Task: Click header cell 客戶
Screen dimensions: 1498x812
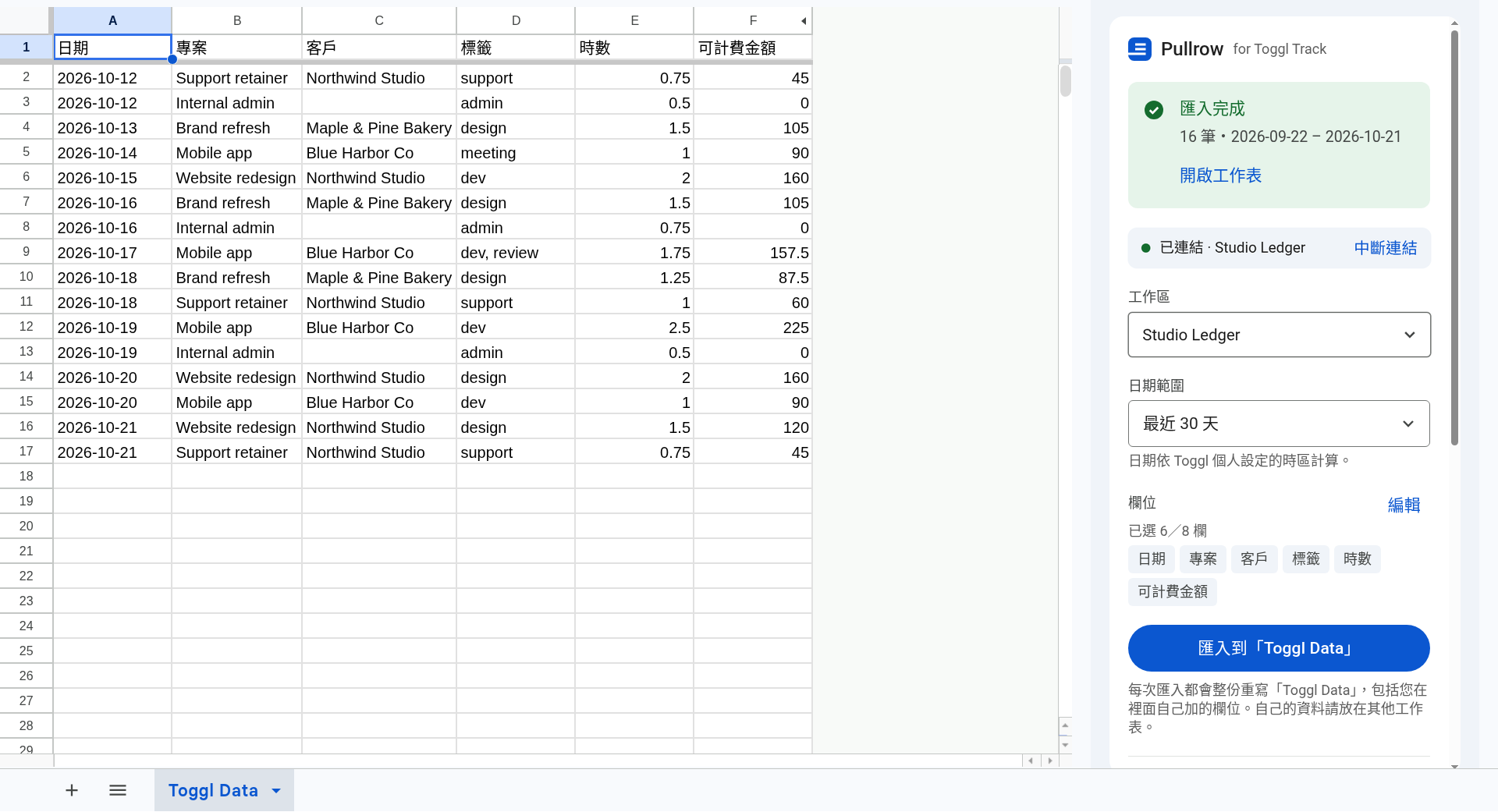Action: pyautogui.click(x=379, y=48)
